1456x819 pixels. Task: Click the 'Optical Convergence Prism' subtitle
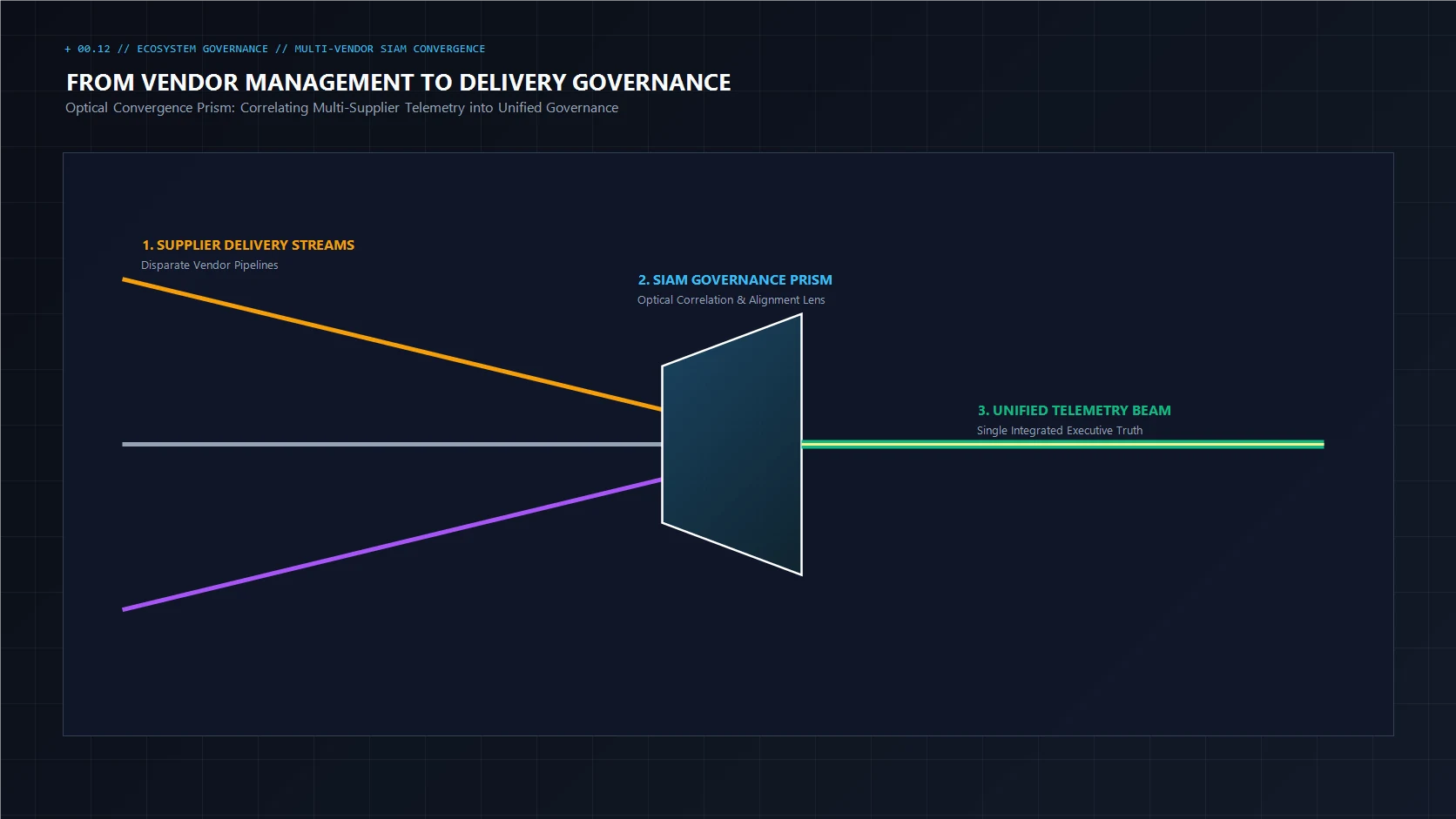click(x=341, y=108)
